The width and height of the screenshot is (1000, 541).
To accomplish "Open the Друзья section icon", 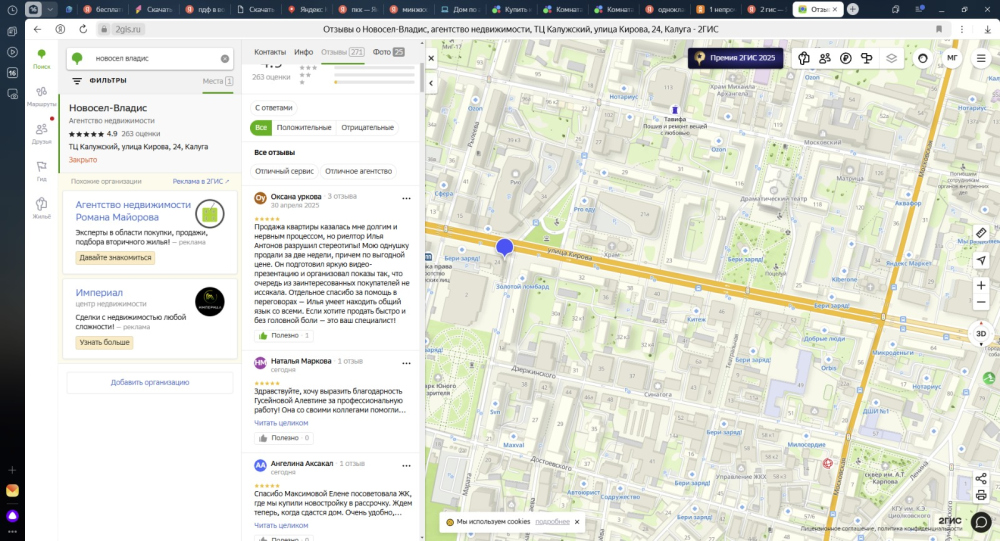I will click(x=41, y=130).
